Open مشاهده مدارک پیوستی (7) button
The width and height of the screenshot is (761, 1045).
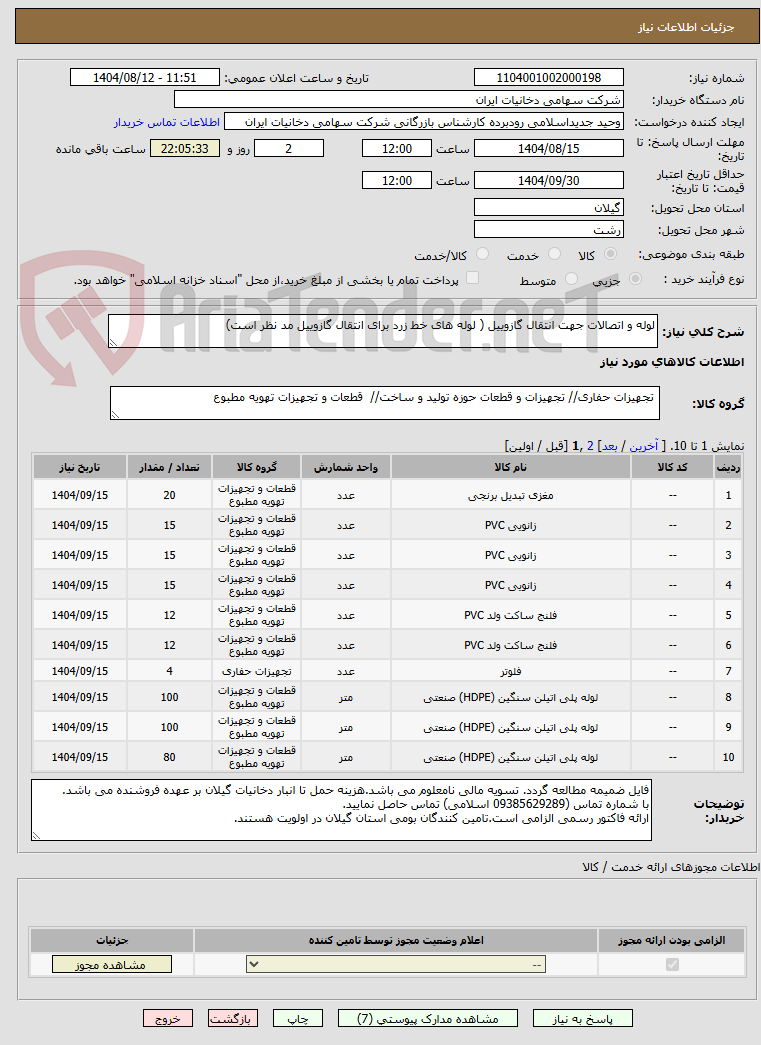tap(428, 1018)
